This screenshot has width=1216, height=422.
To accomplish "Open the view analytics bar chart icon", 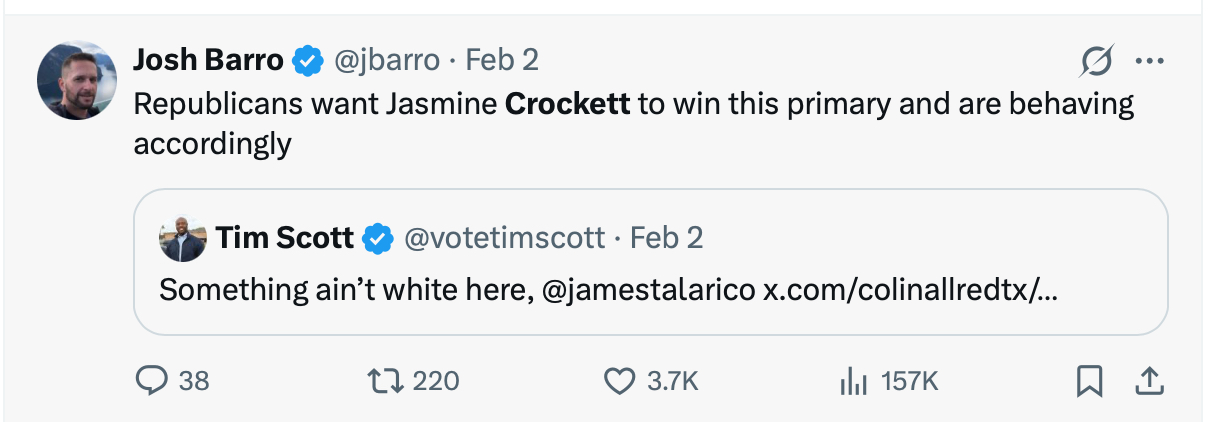I will pyautogui.click(x=851, y=380).
